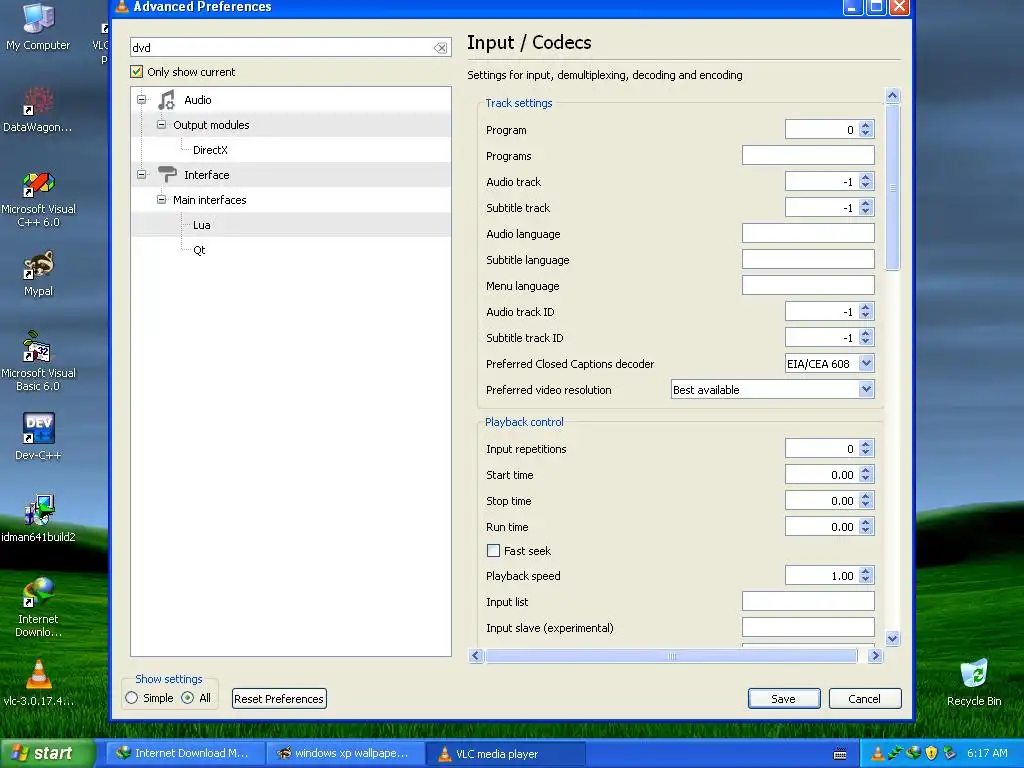
Task: Click the horizontal scrollbar left arrow
Action: point(476,656)
